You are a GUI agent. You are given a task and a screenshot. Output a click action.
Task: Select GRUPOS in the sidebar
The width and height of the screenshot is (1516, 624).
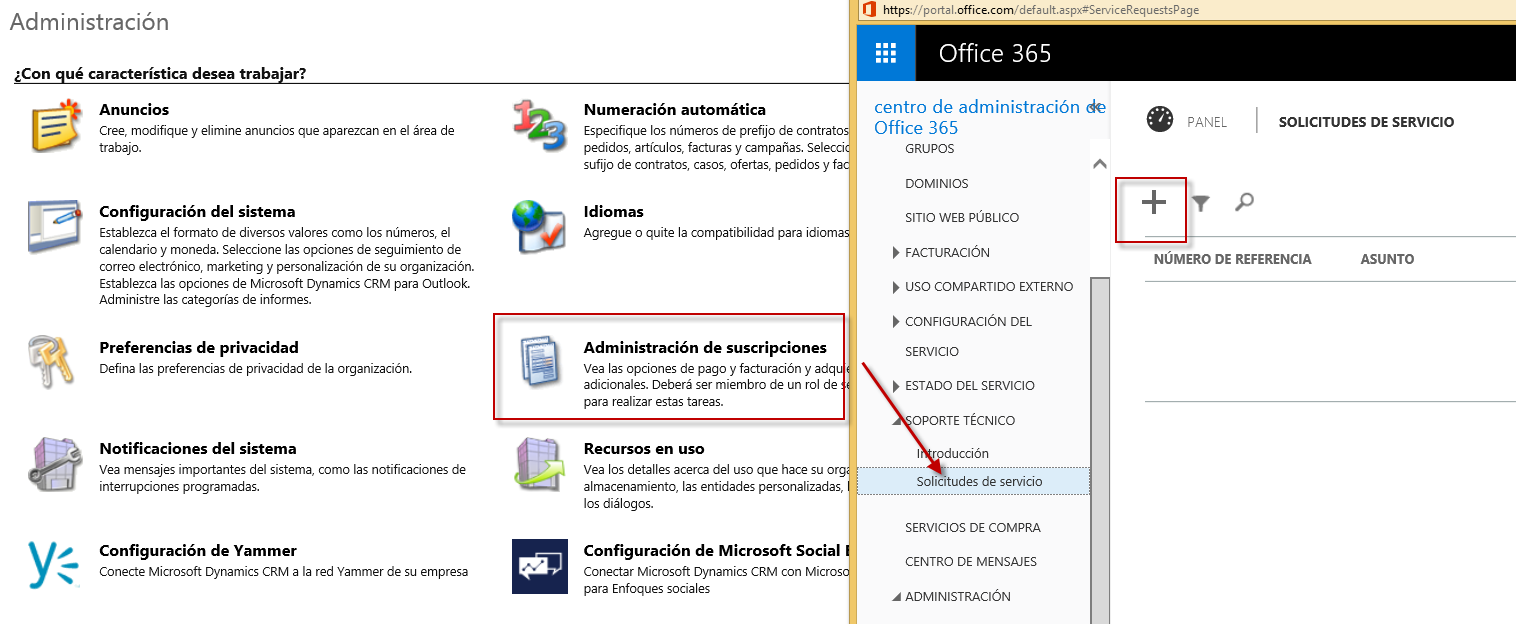point(929,149)
